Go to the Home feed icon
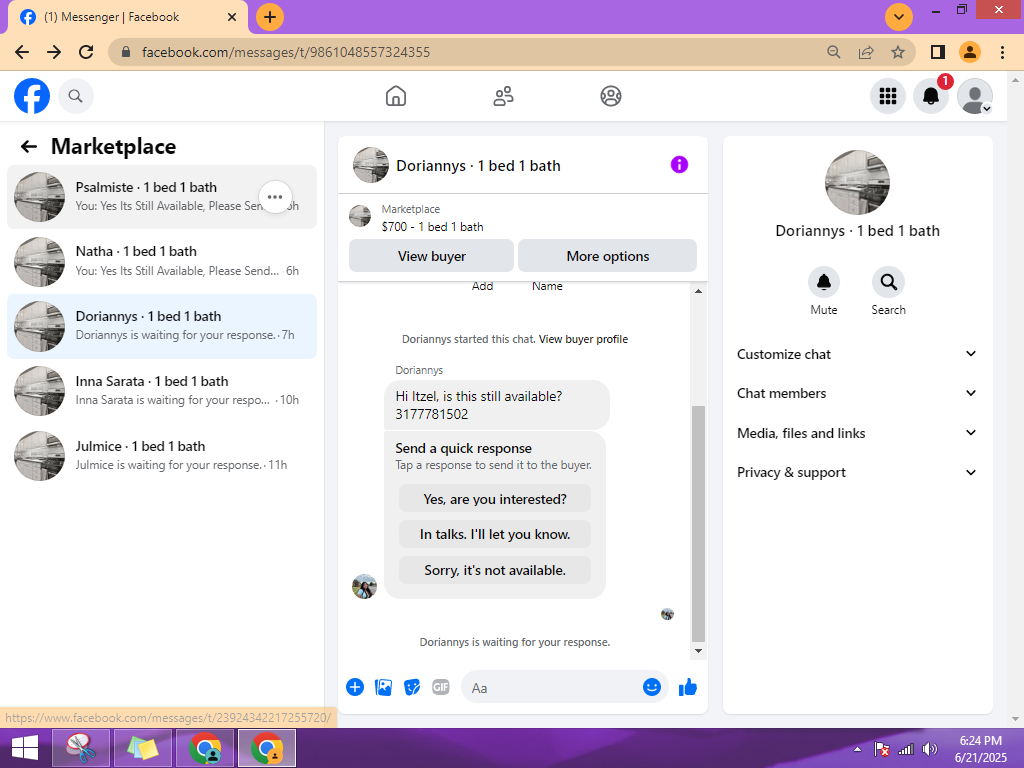The image size is (1024, 768). pyautogui.click(x=396, y=96)
